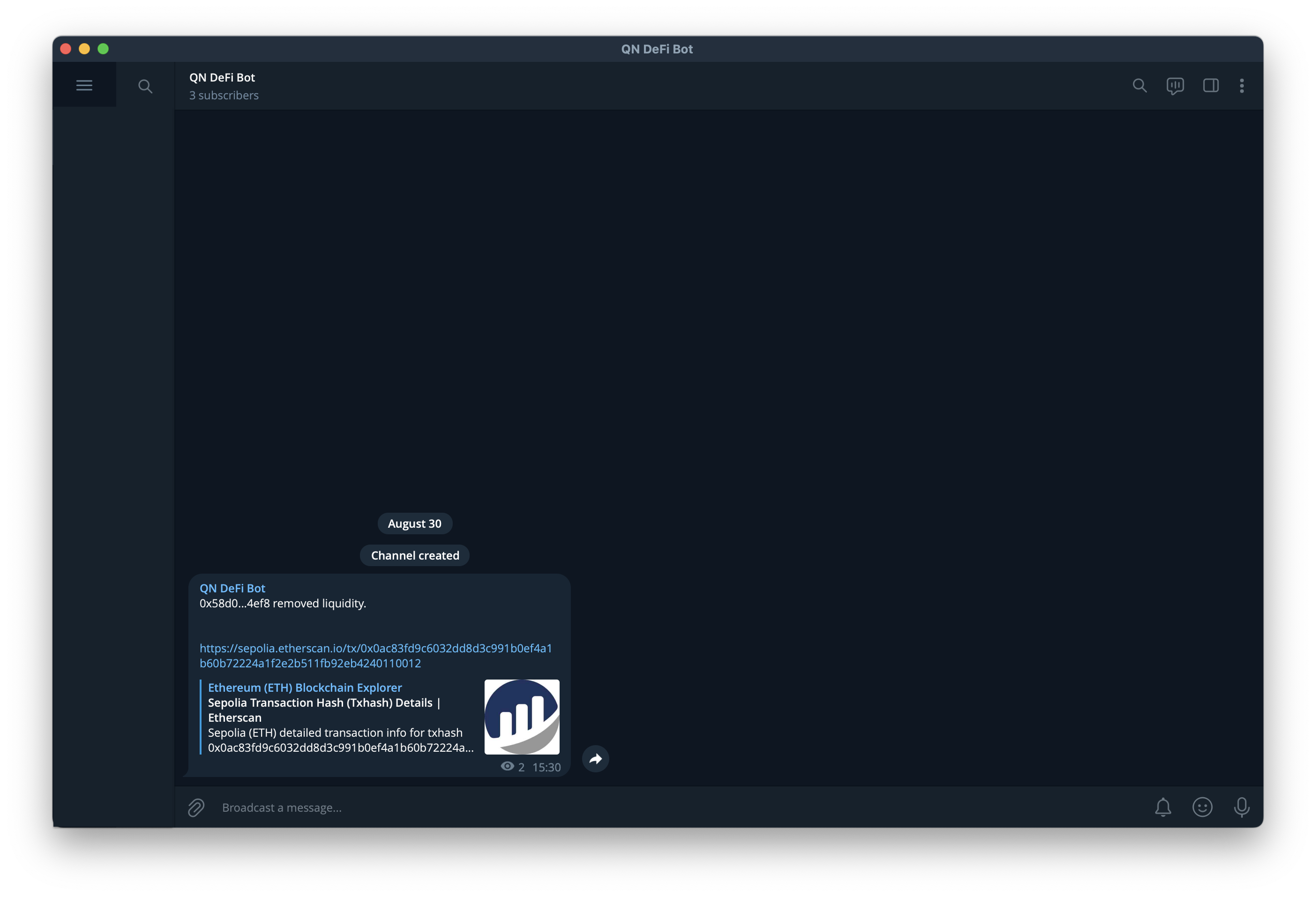Click the message views eye icon

tap(508, 766)
